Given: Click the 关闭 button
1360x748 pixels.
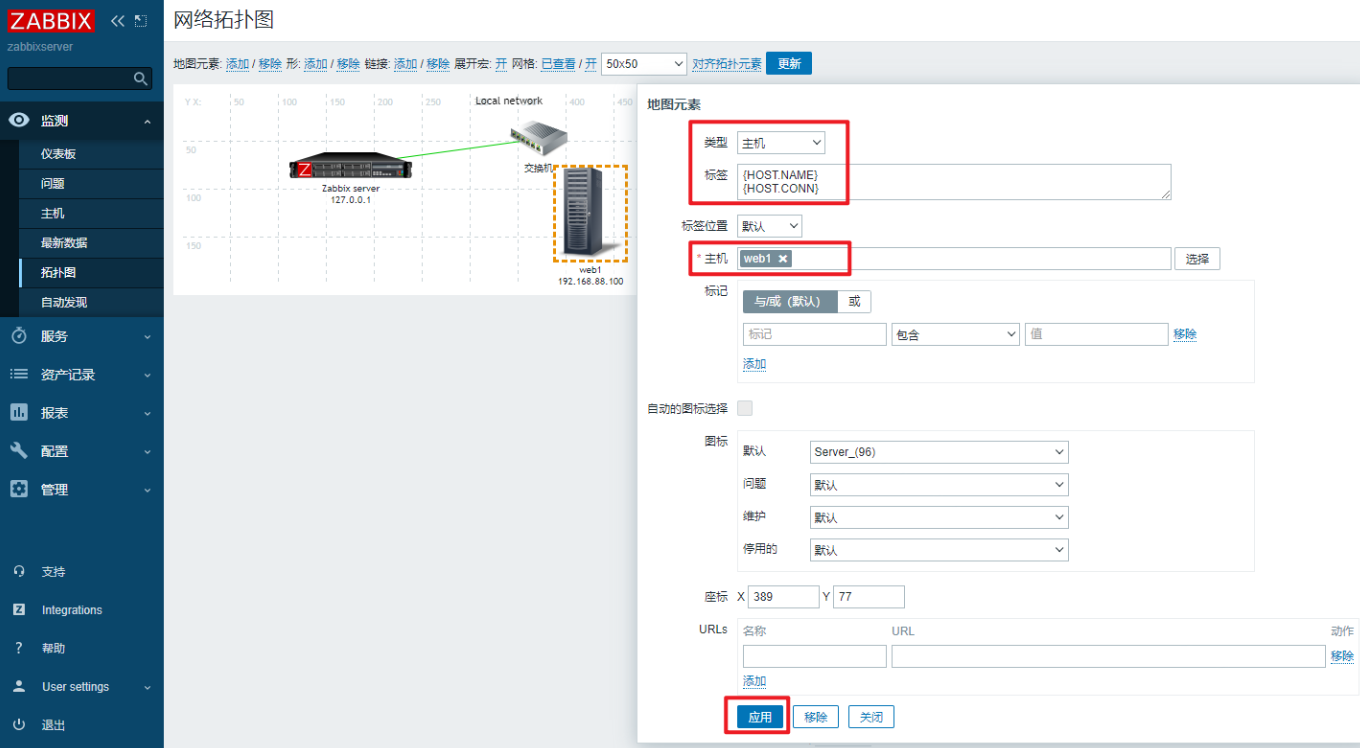Looking at the screenshot, I should pyautogui.click(x=871, y=717).
